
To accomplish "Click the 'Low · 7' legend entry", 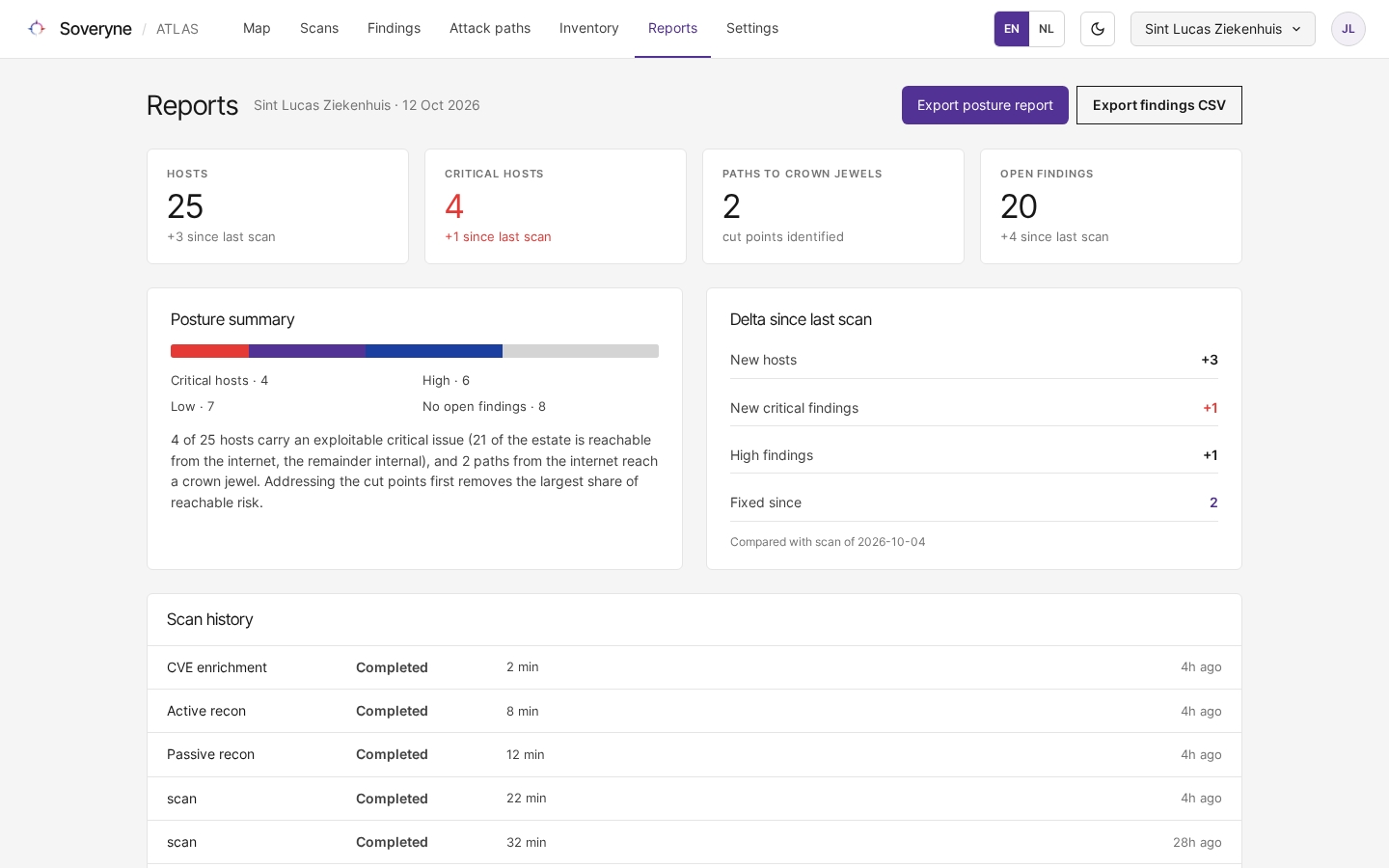I will (x=193, y=407).
